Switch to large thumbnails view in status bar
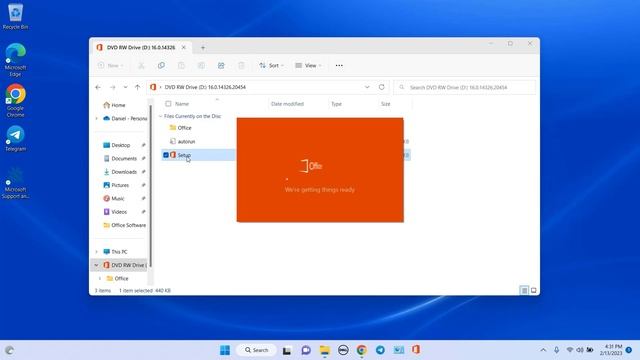 pyautogui.click(x=533, y=290)
